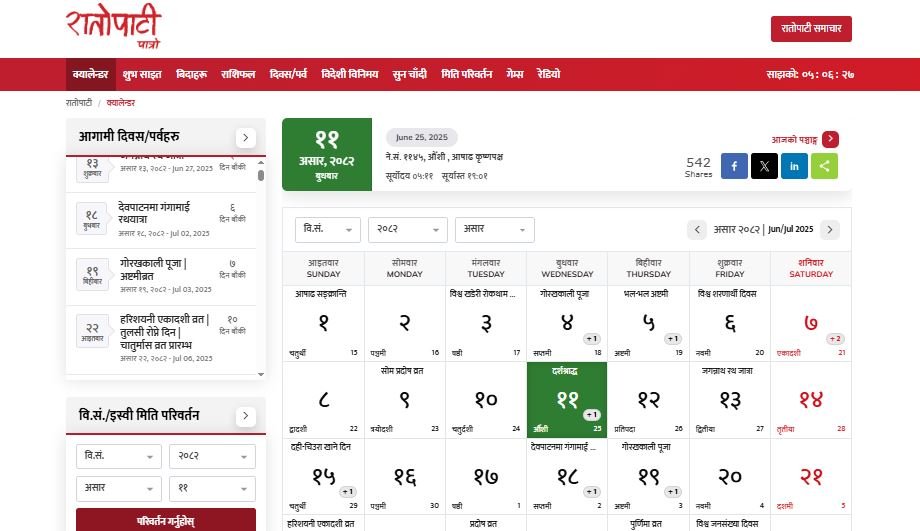This screenshot has width=920, height=531.
Task: Click क्यालेन्डर breadcrumb link
Action: 121,103
